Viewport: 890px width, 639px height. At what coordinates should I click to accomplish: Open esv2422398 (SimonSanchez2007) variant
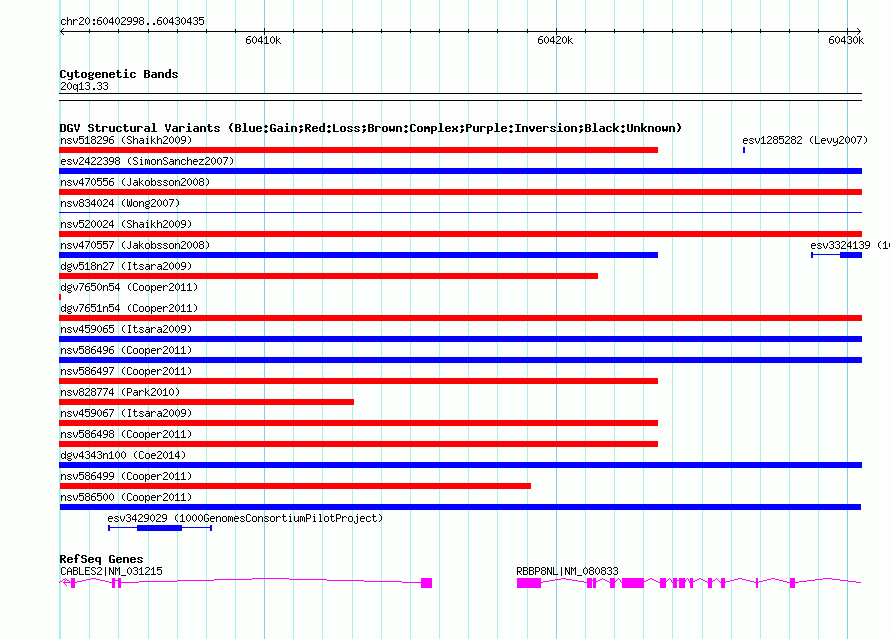pyautogui.click(x=147, y=161)
